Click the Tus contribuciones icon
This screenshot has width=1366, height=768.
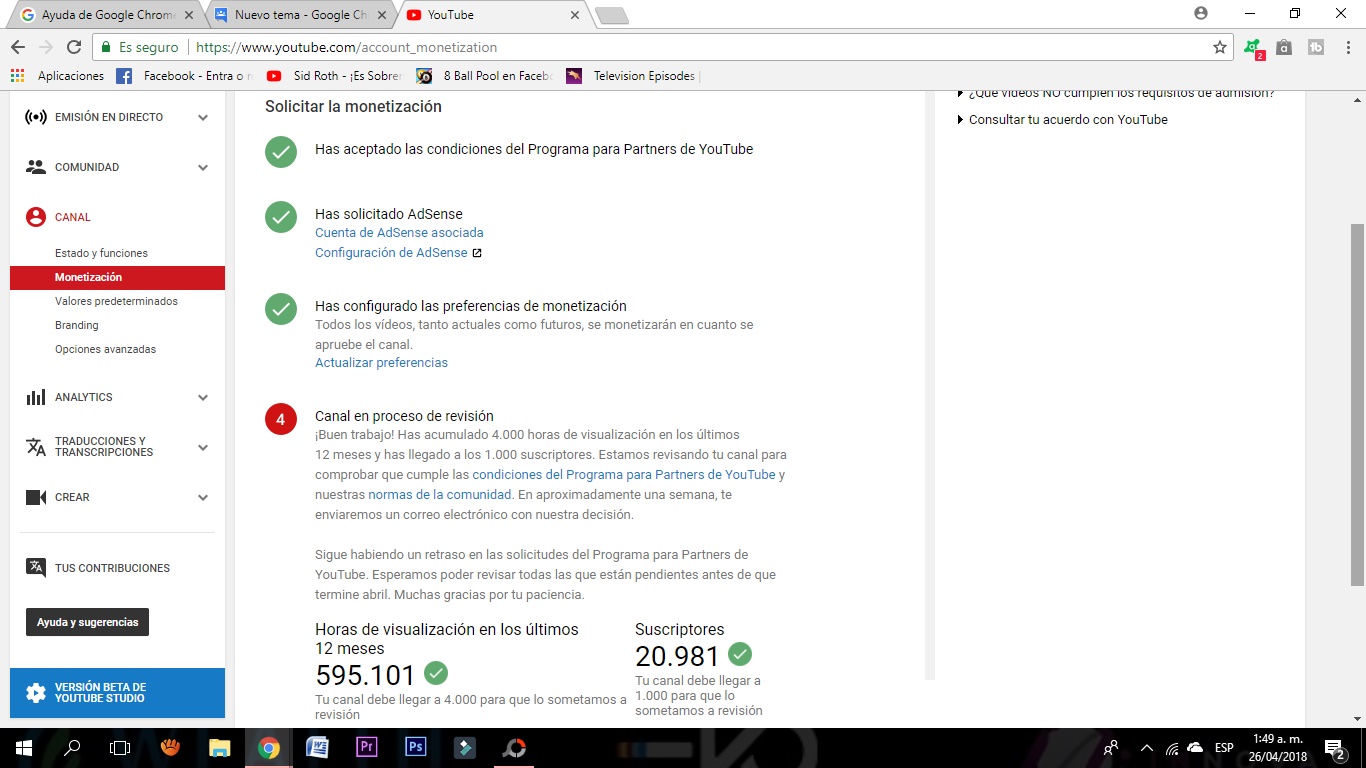[36, 567]
